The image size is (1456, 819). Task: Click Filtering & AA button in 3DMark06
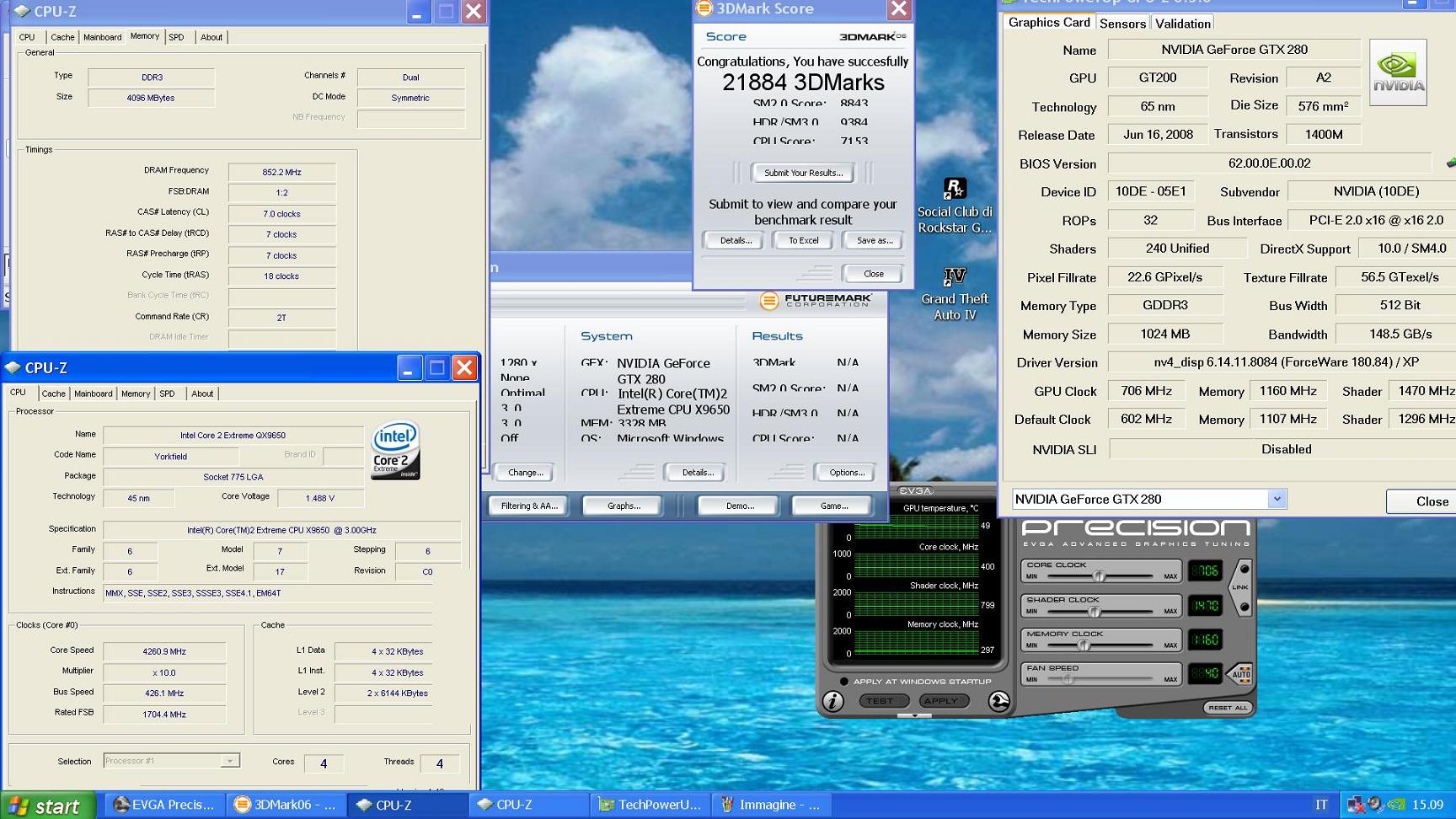pos(529,506)
